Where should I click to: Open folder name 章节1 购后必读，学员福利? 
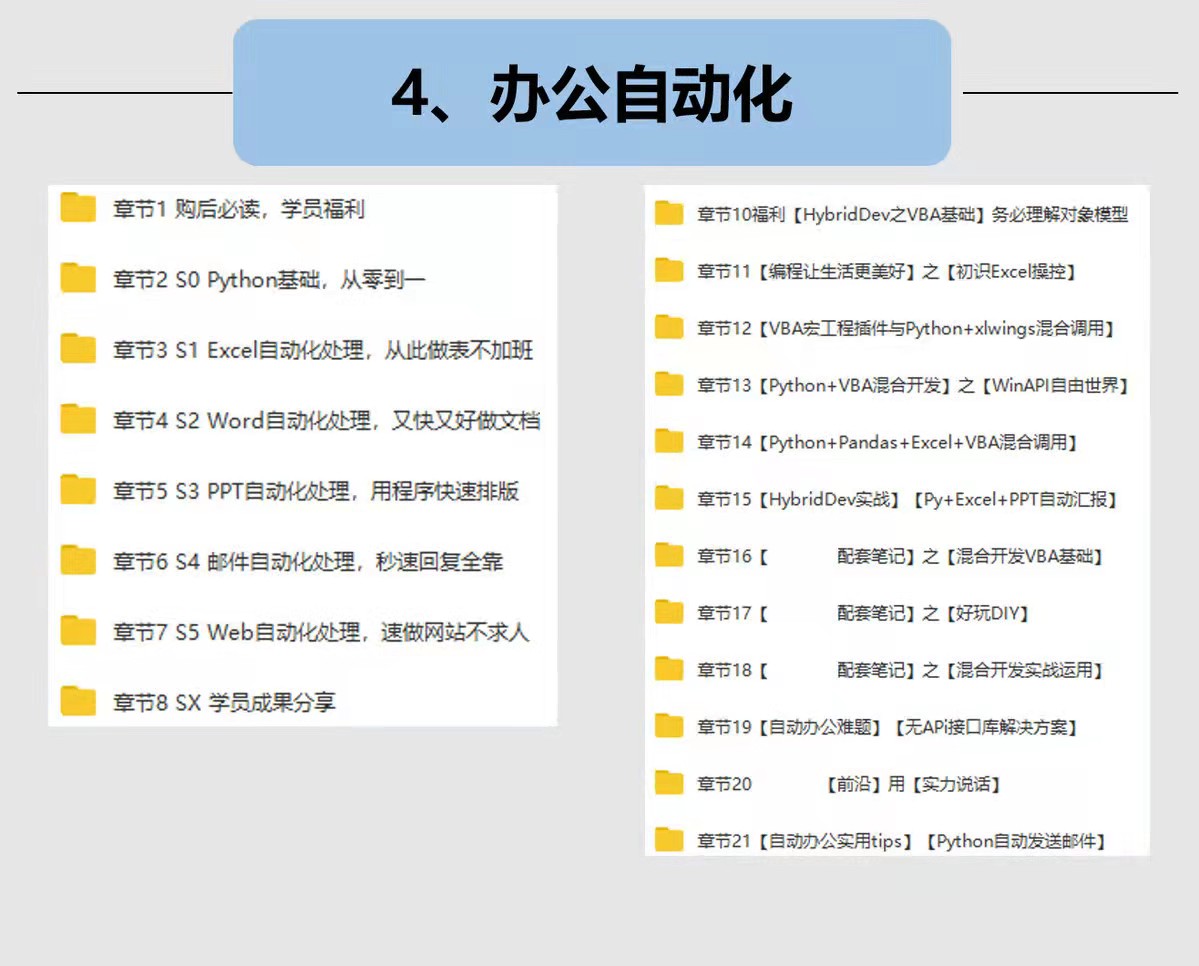(239, 209)
